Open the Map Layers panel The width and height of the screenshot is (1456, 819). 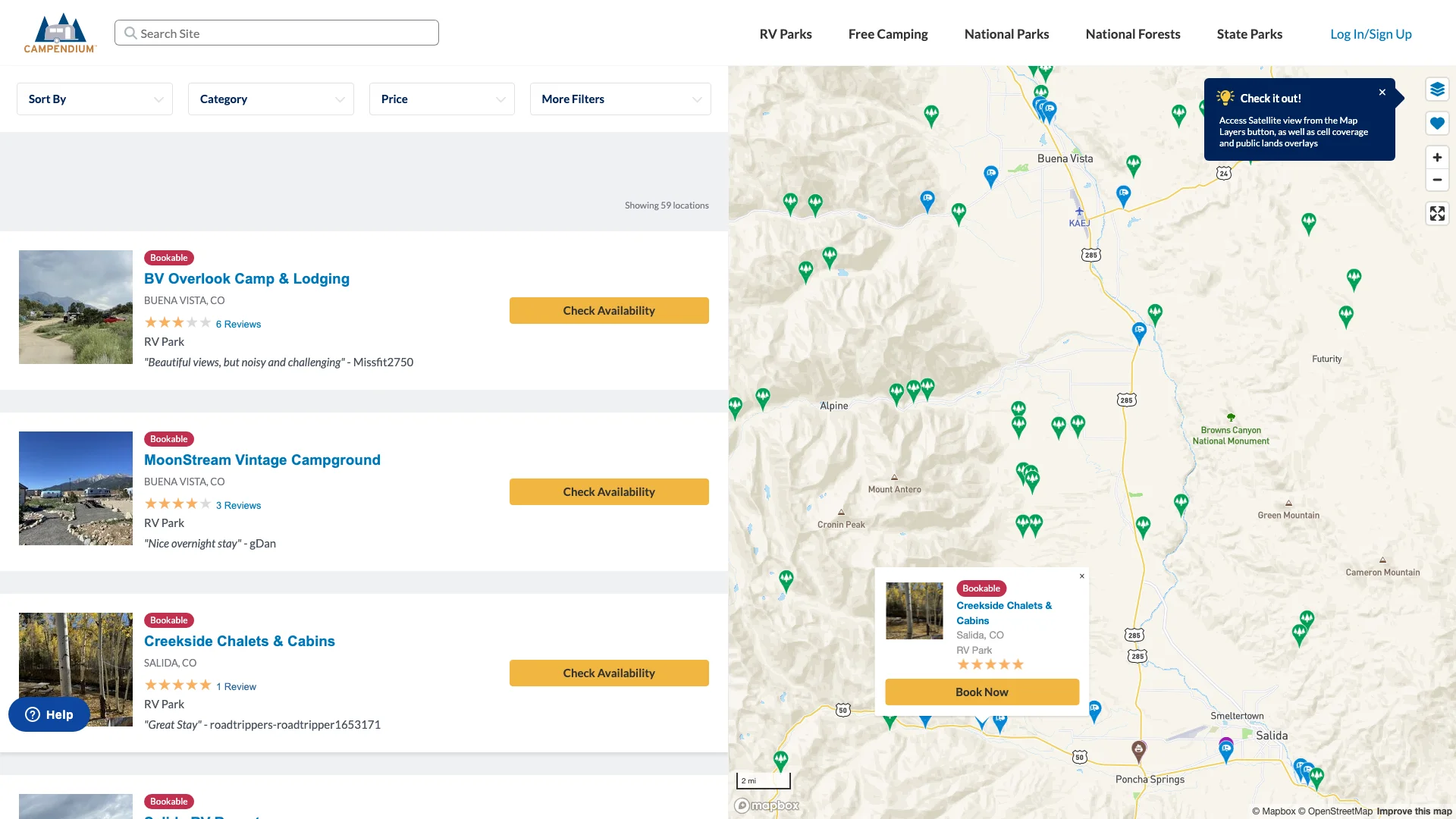(1437, 89)
